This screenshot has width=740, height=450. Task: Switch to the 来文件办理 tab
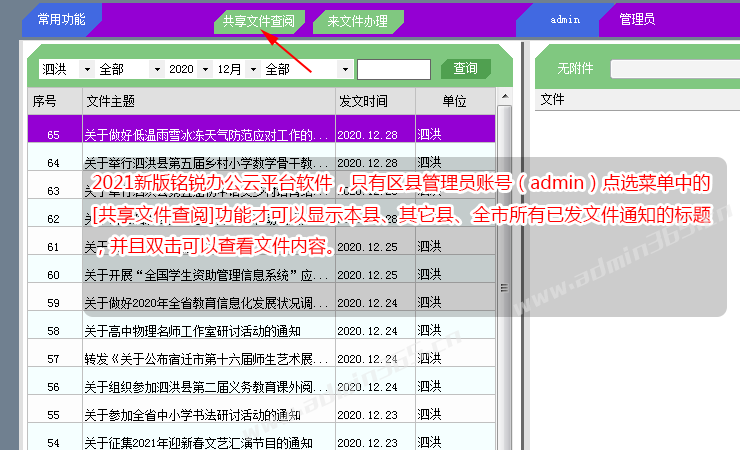pos(358,21)
